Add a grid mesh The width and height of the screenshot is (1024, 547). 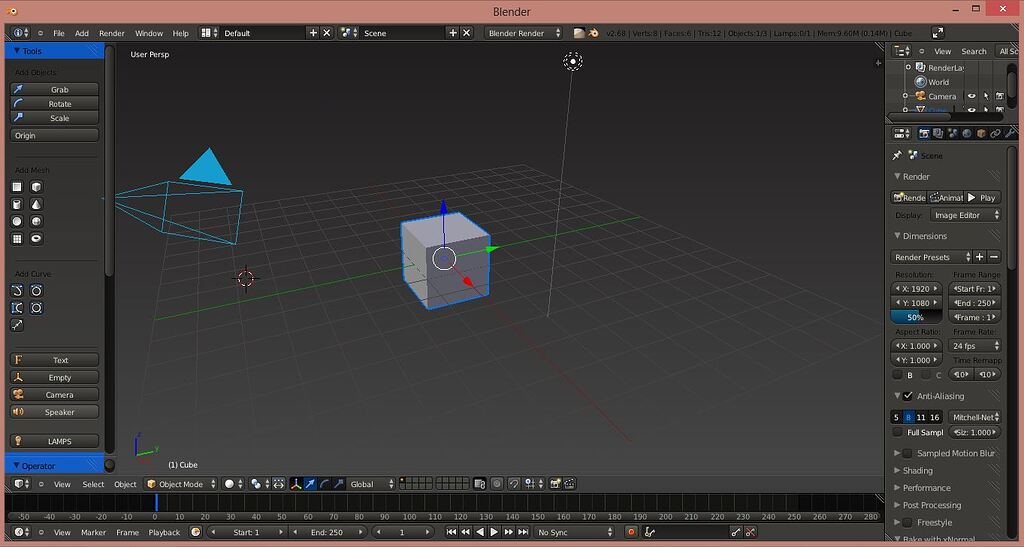pyautogui.click(x=18, y=238)
